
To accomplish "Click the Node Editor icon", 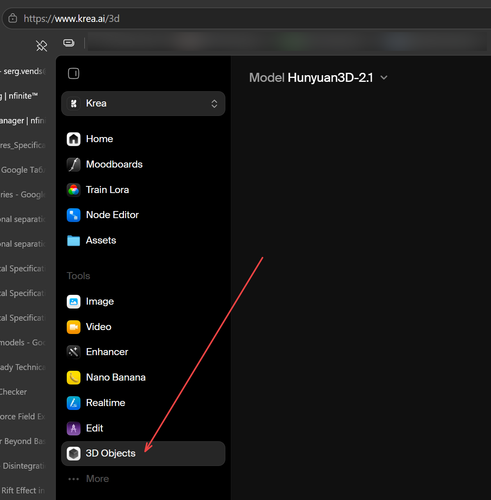I will [74, 215].
